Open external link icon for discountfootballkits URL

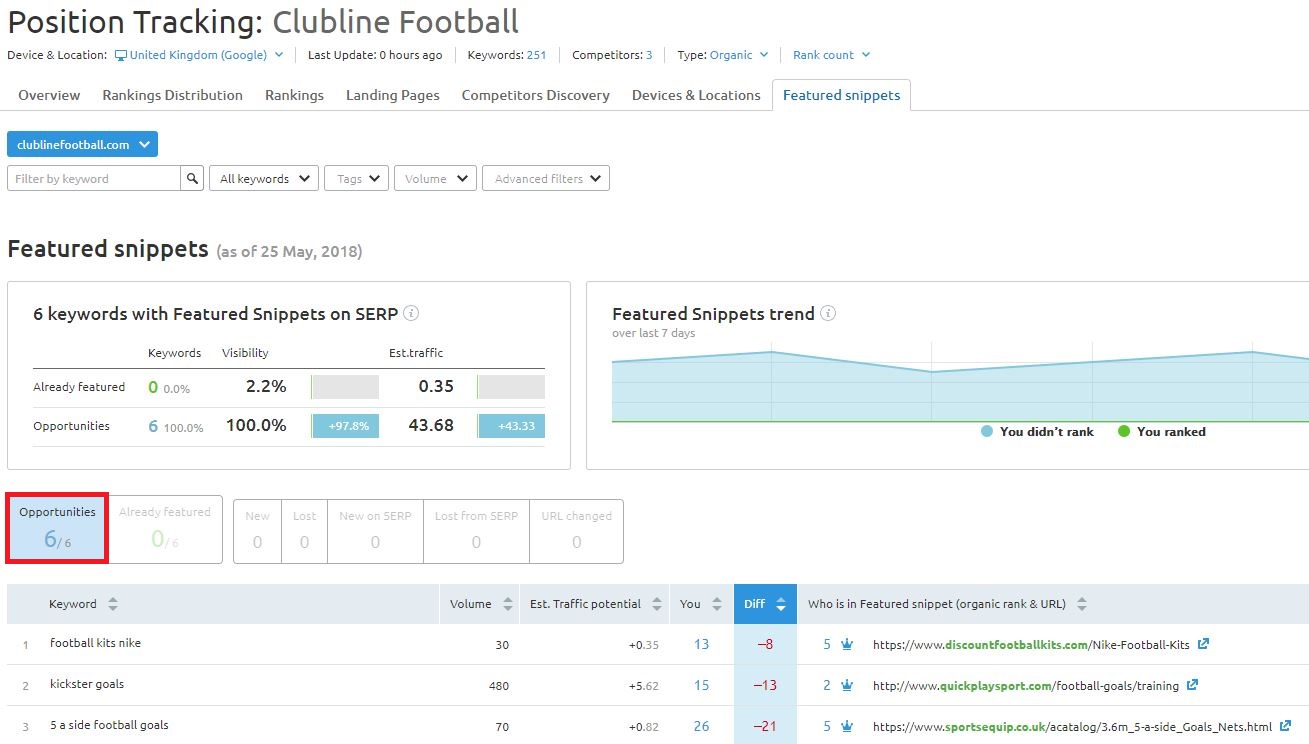pyautogui.click(x=1203, y=644)
